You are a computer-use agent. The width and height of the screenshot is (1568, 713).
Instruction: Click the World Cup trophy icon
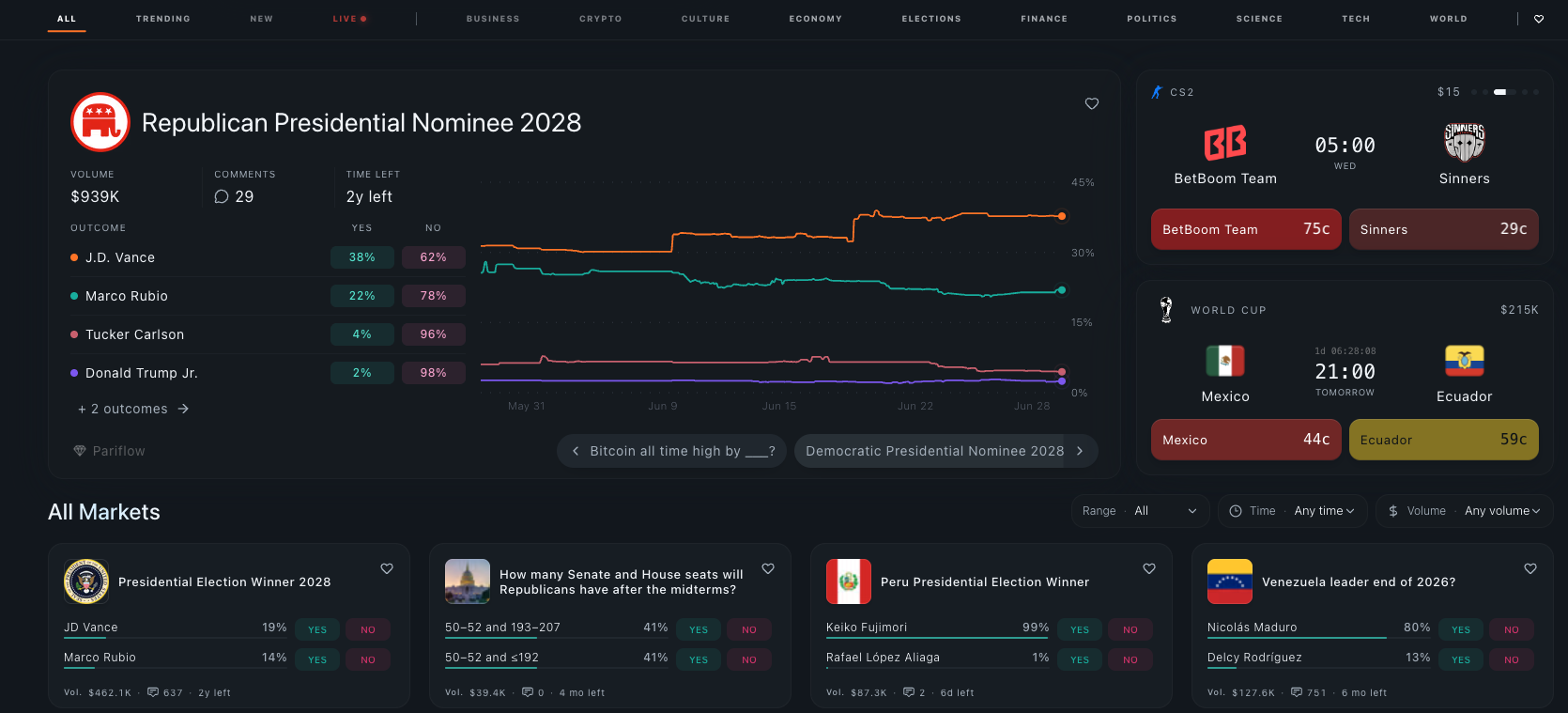click(x=1166, y=310)
